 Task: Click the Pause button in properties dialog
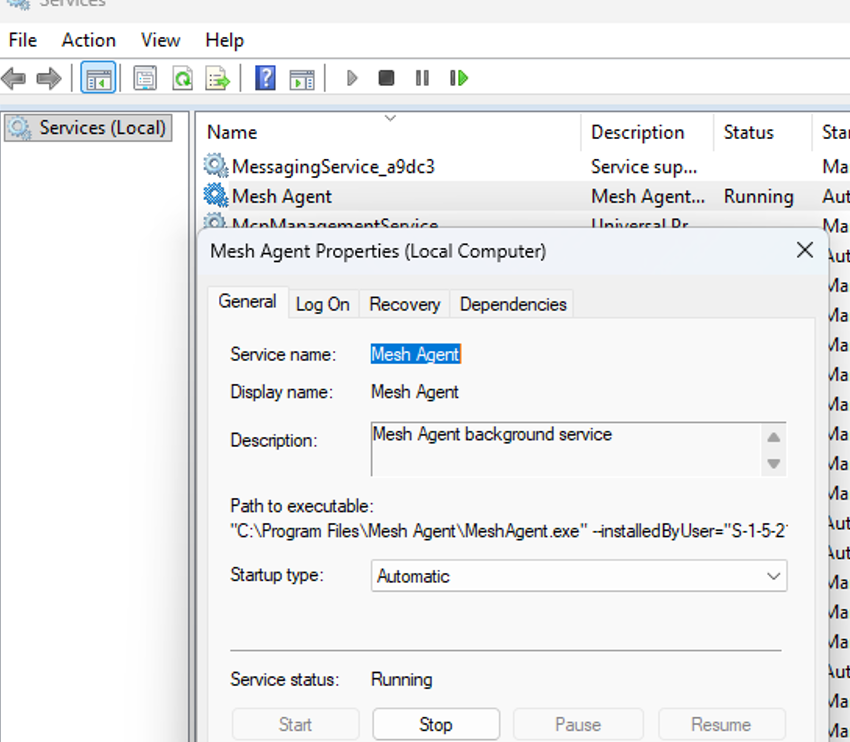(578, 724)
